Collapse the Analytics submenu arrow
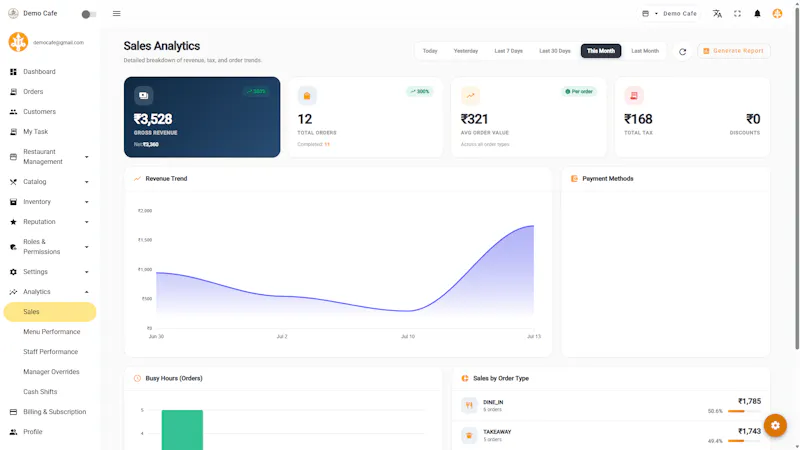The width and height of the screenshot is (800, 450). click(x=86, y=292)
